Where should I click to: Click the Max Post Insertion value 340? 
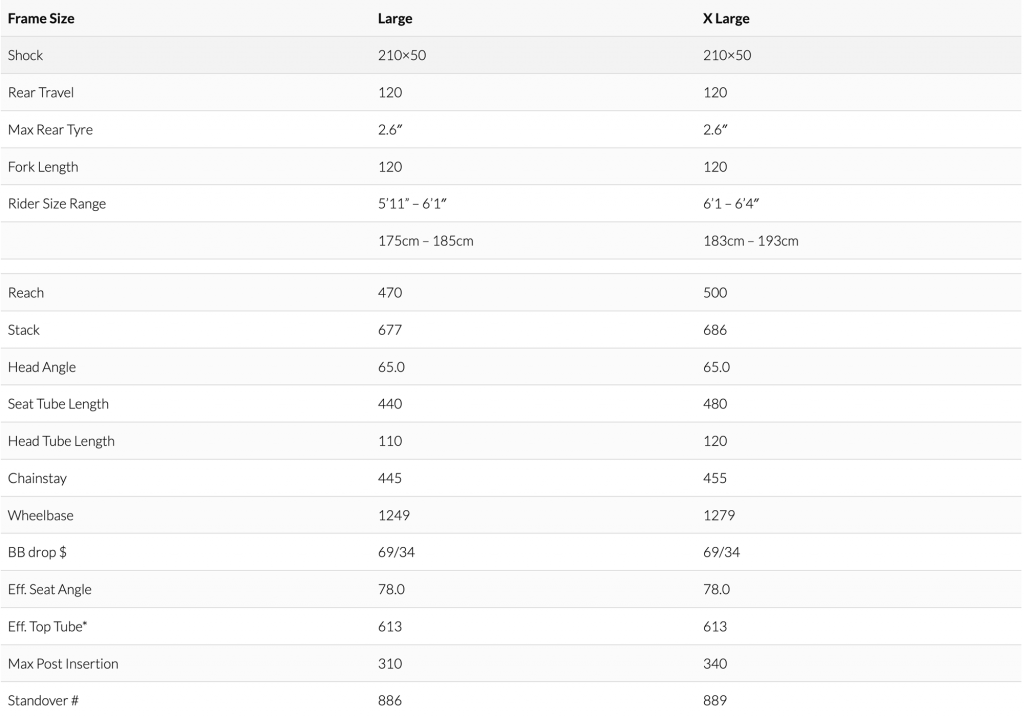715,663
